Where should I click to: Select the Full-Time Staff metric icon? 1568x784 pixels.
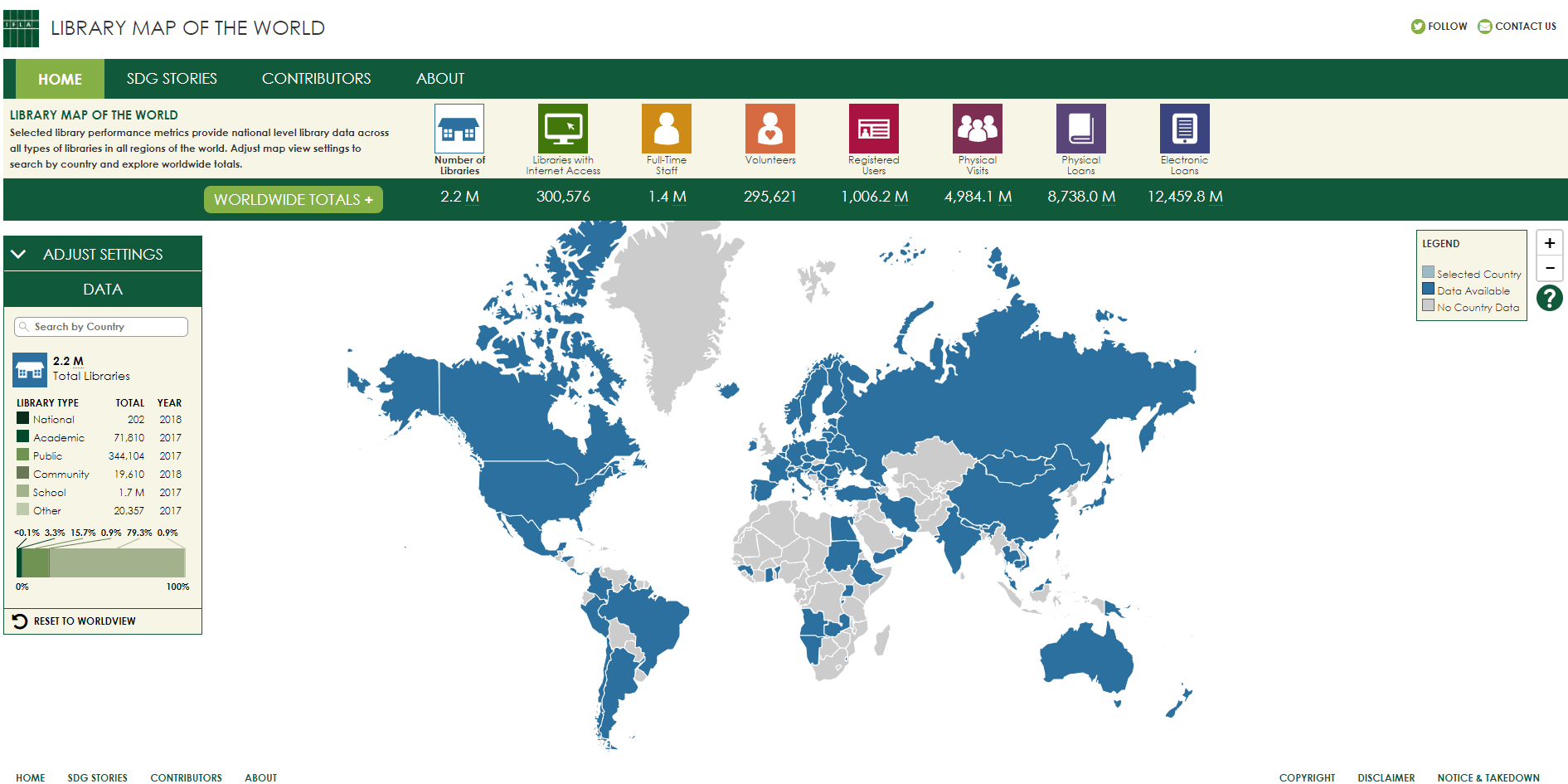pyautogui.click(x=667, y=129)
